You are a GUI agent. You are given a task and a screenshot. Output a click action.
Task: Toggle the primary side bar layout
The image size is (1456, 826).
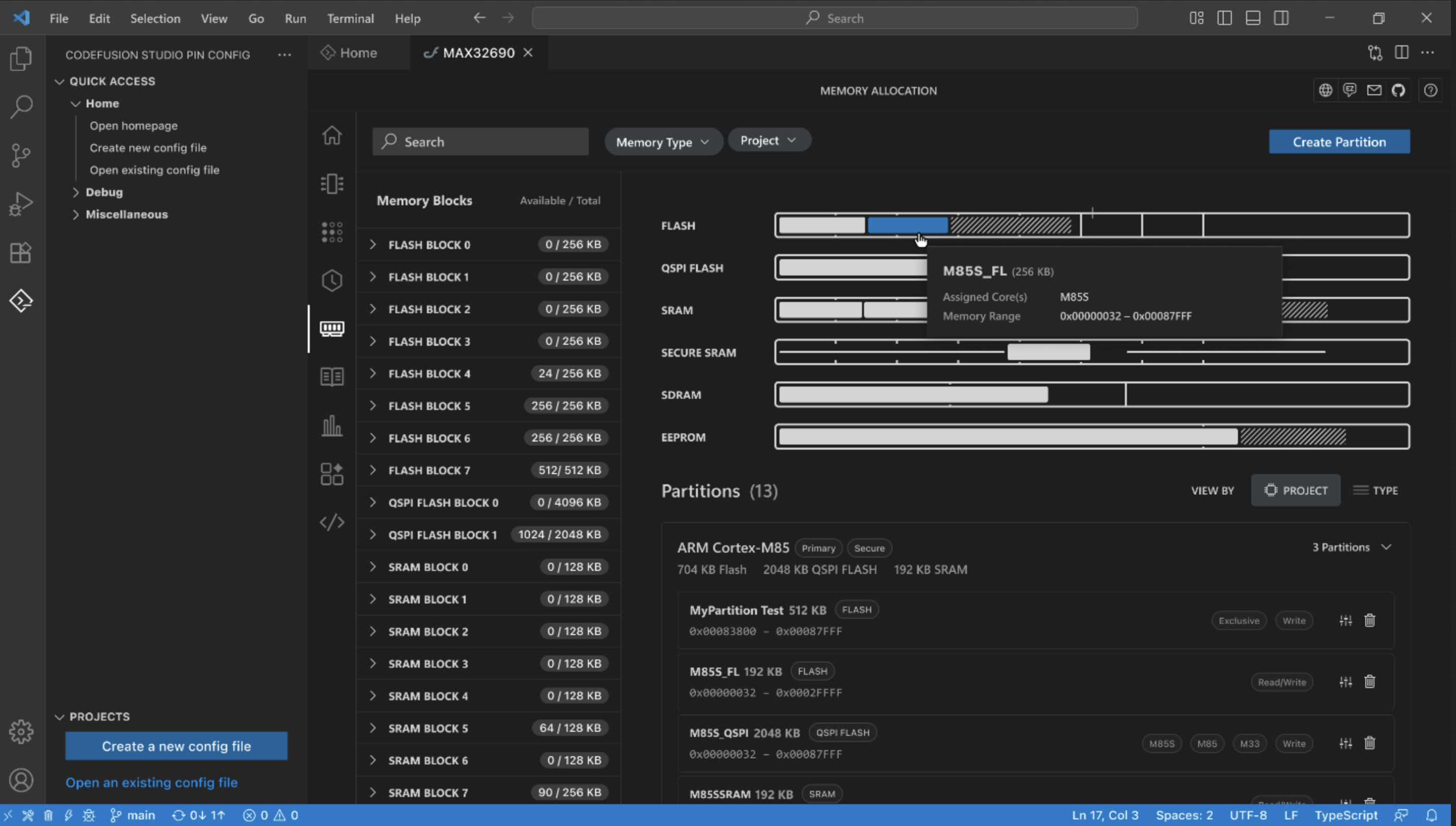[1224, 18]
